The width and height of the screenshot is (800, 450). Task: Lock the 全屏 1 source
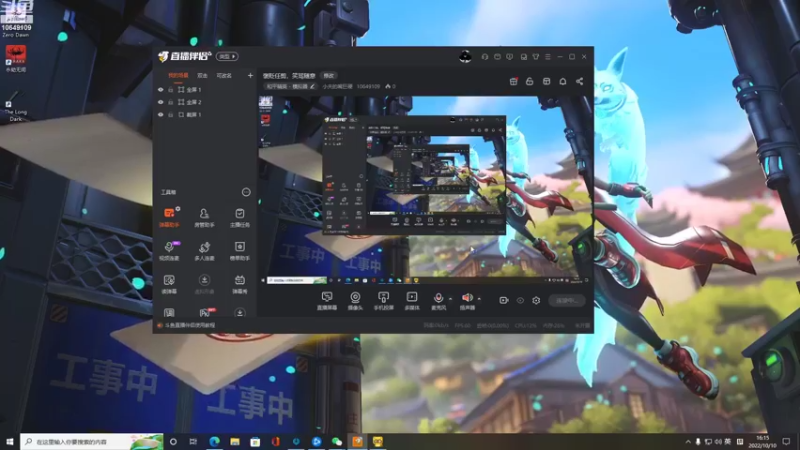click(170, 90)
